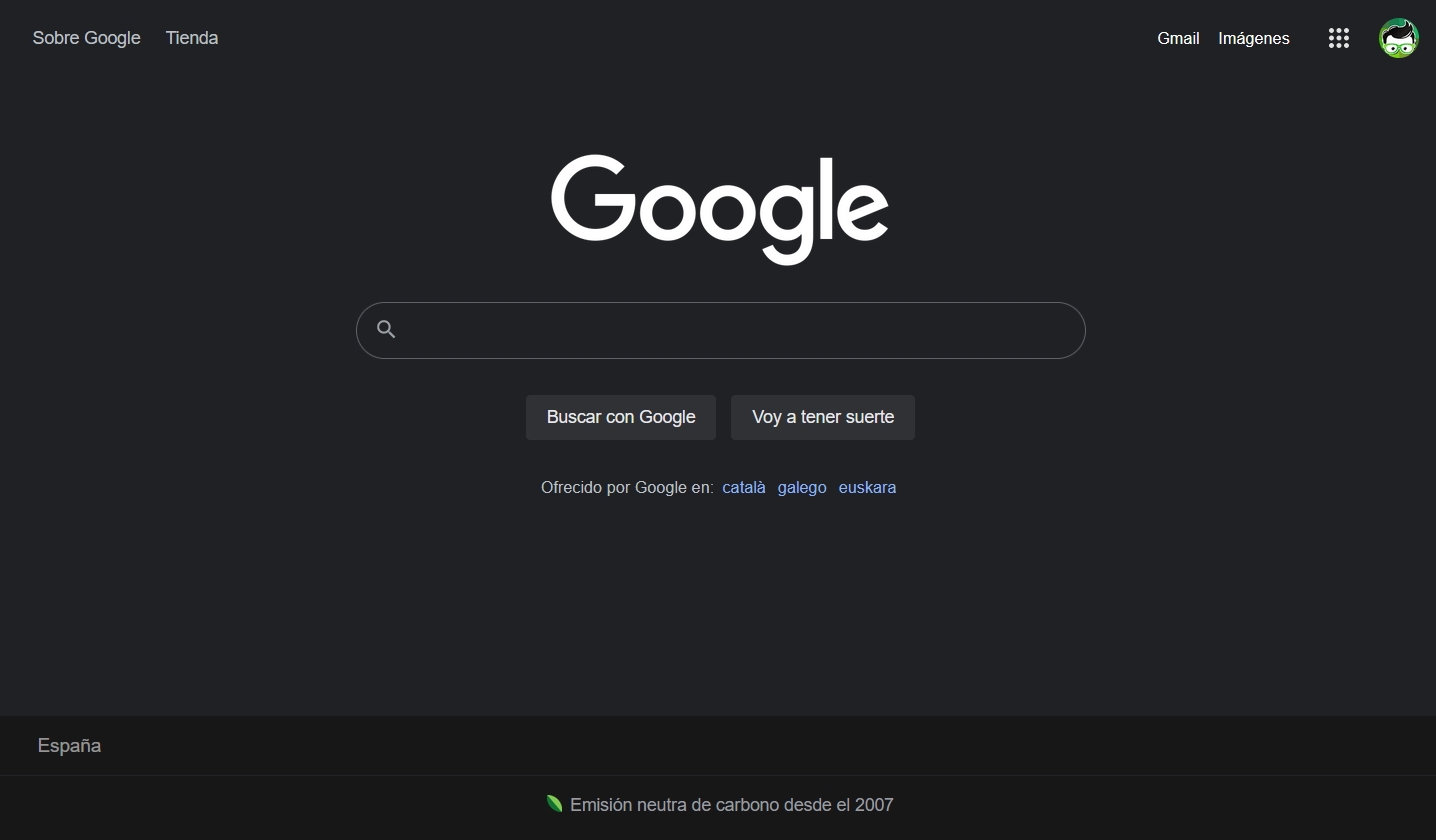Click the Ofrecido por Google en label
1436x840 pixels.
pyautogui.click(x=627, y=487)
